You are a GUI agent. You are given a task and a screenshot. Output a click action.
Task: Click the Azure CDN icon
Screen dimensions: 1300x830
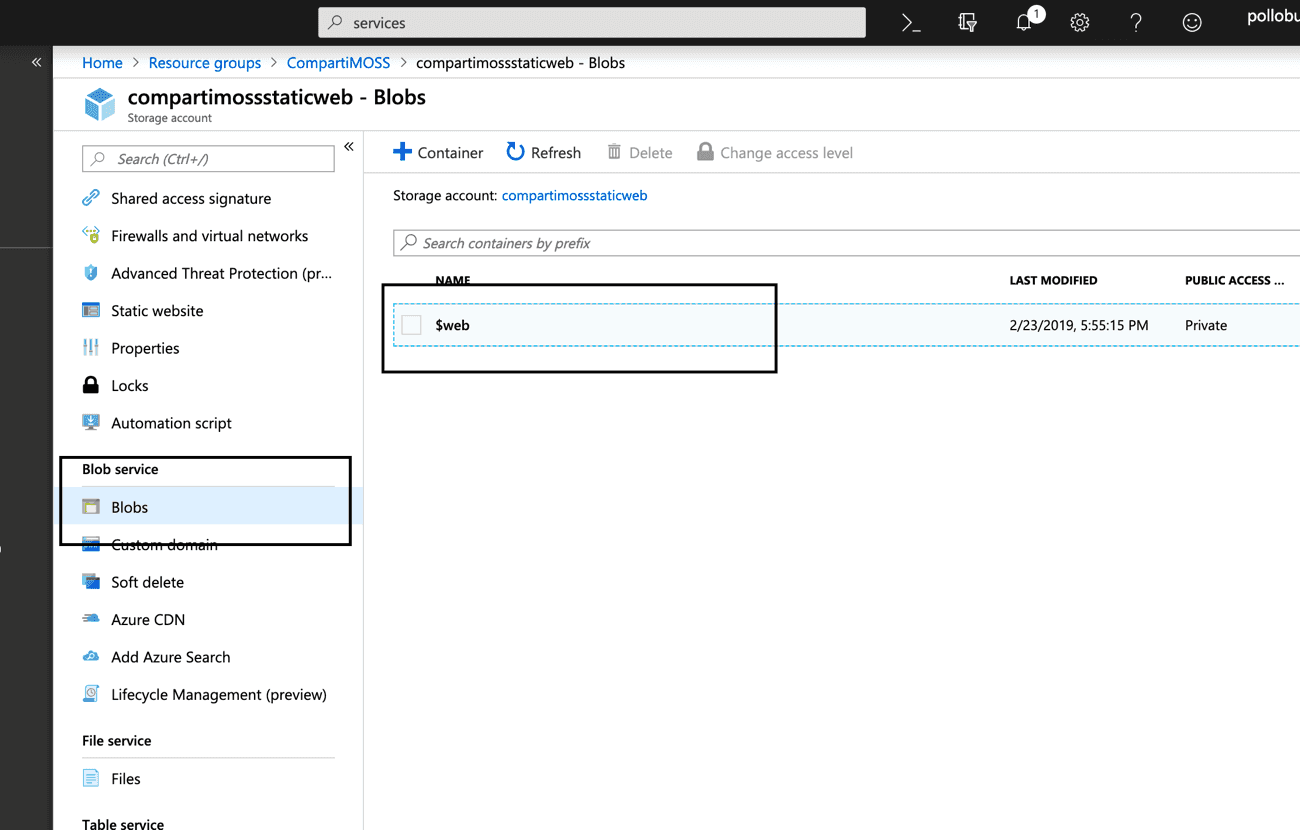tap(91, 619)
